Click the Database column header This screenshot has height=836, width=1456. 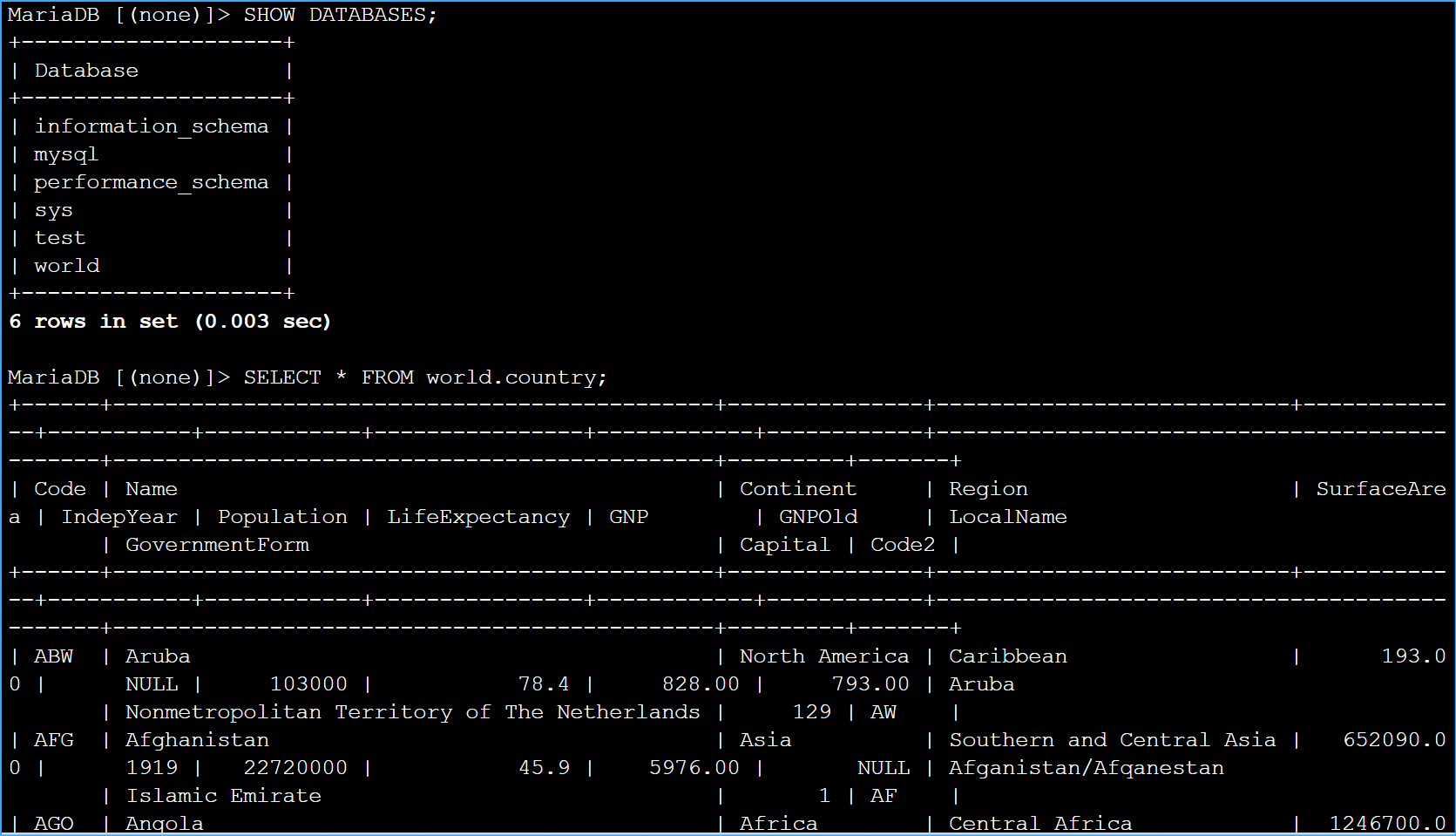(x=85, y=70)
